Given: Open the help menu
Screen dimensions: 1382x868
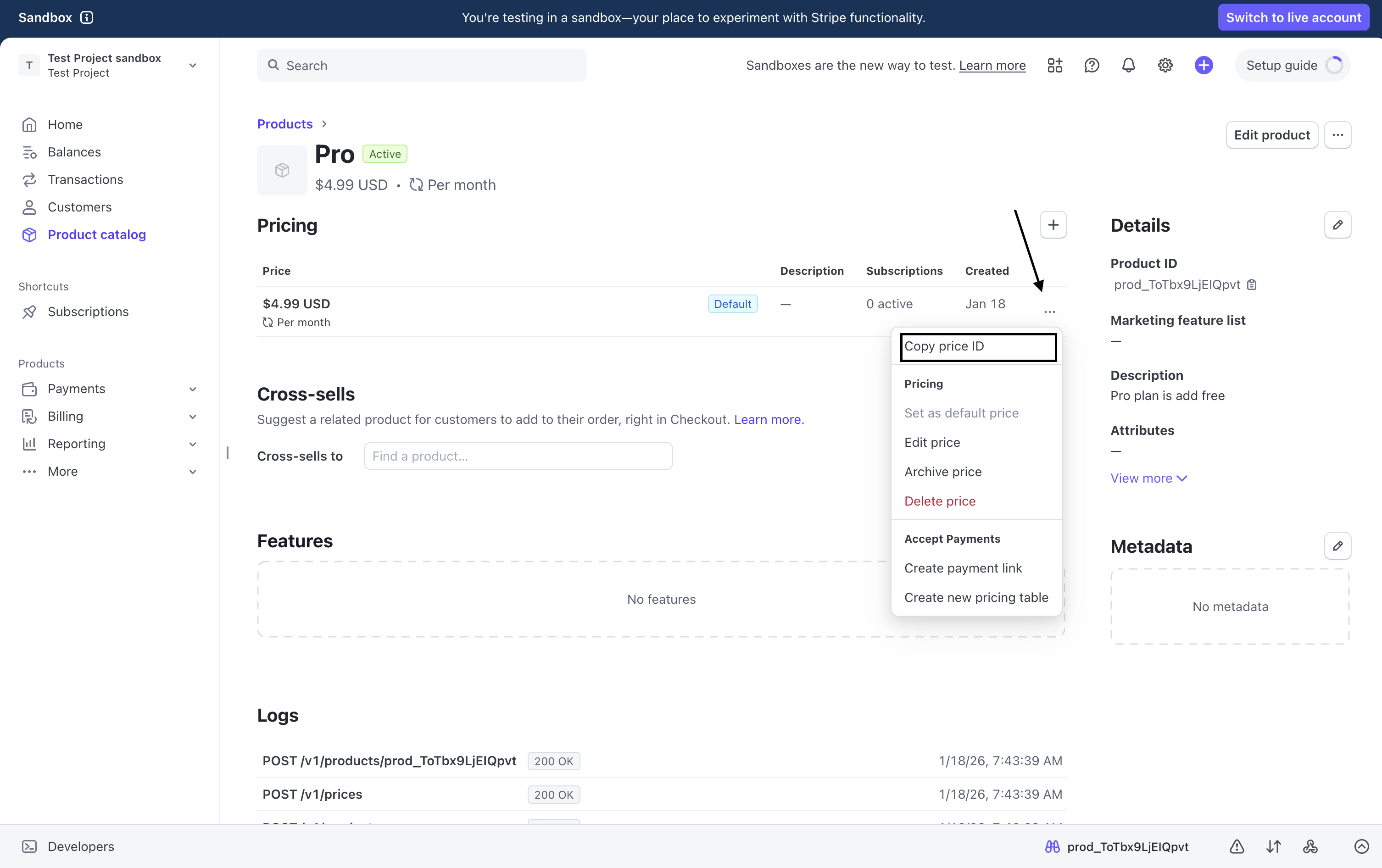Looking at the screenshot, I should coord(1091,65).
